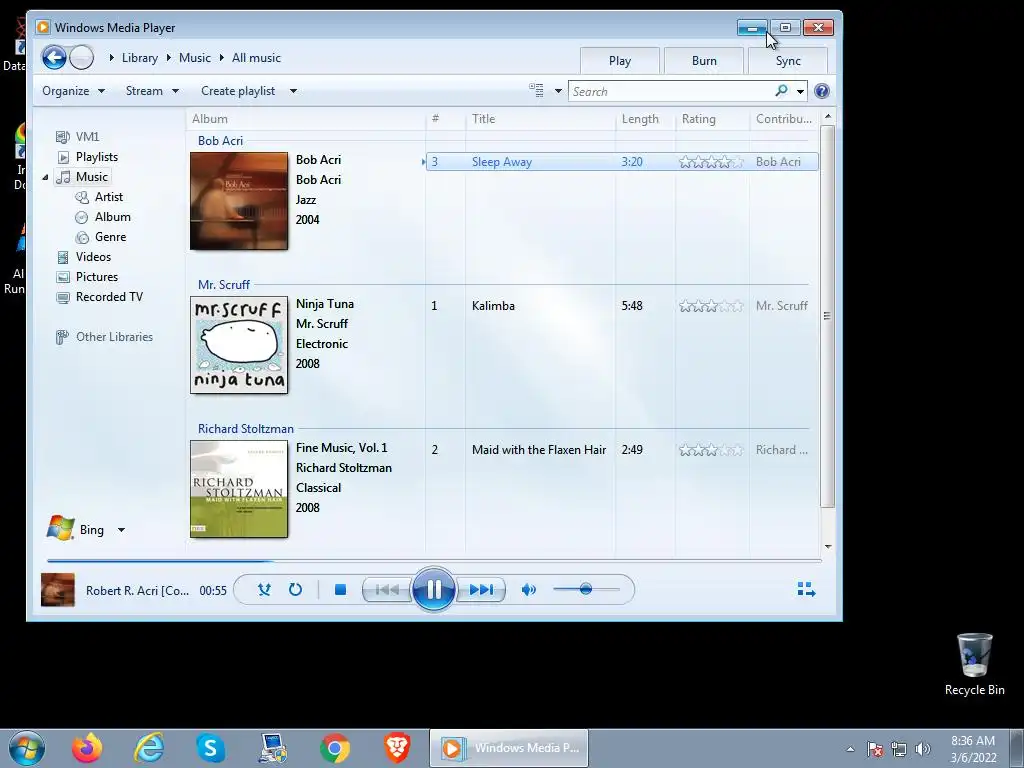
Task: Skip to the next track
Action: [481, 590]
